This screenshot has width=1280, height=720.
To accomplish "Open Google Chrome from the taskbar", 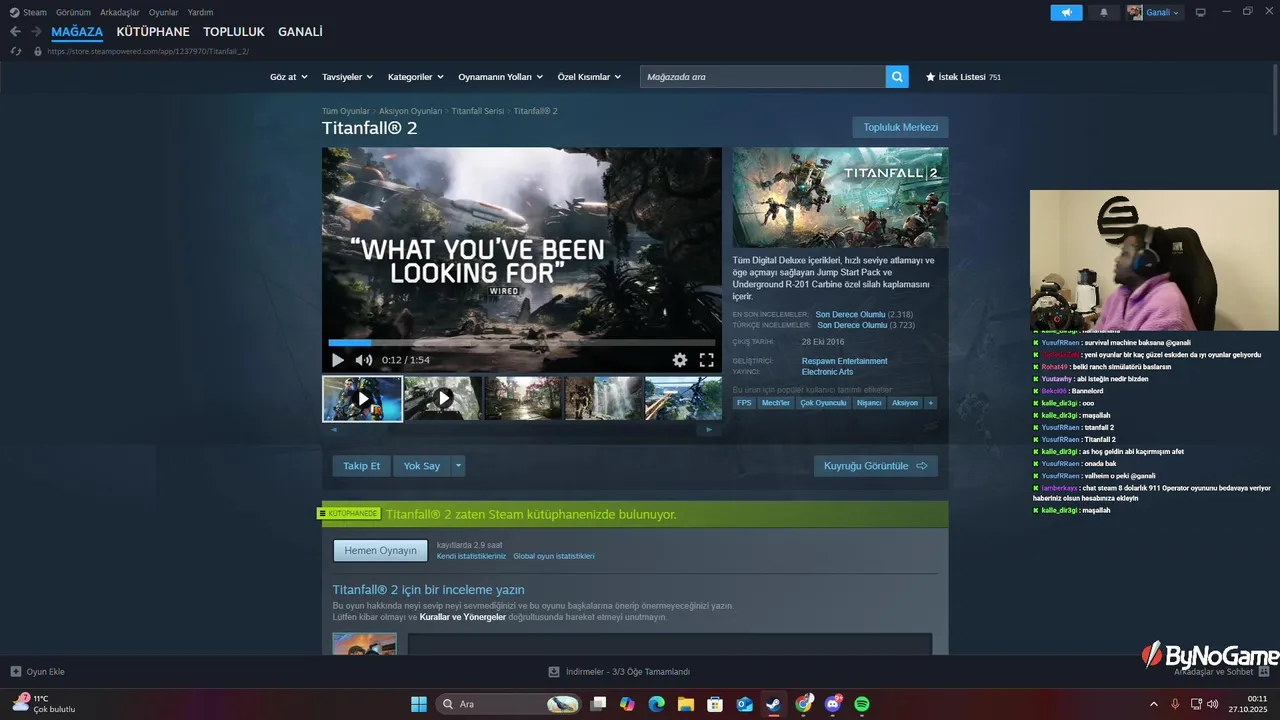I will click(x=804, y=704).
